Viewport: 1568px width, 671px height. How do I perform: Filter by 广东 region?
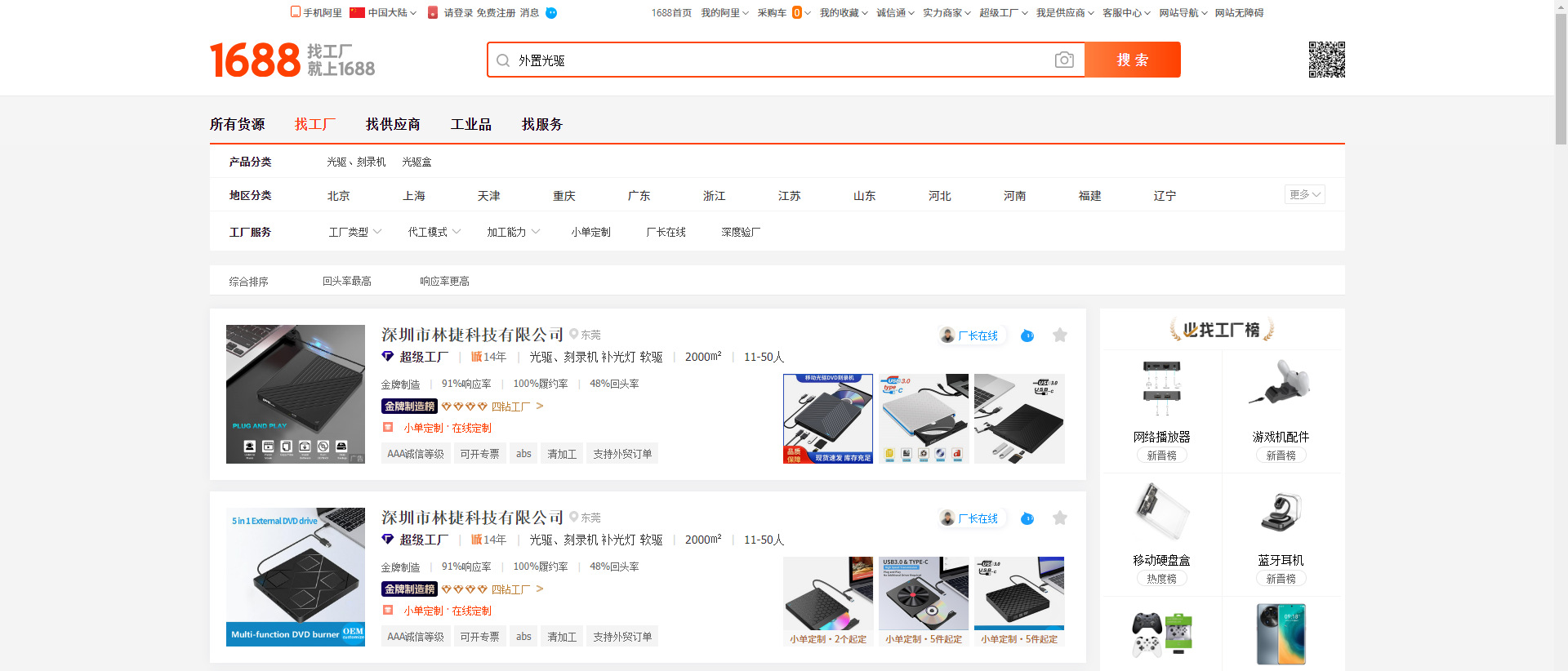tap(639, 196)
